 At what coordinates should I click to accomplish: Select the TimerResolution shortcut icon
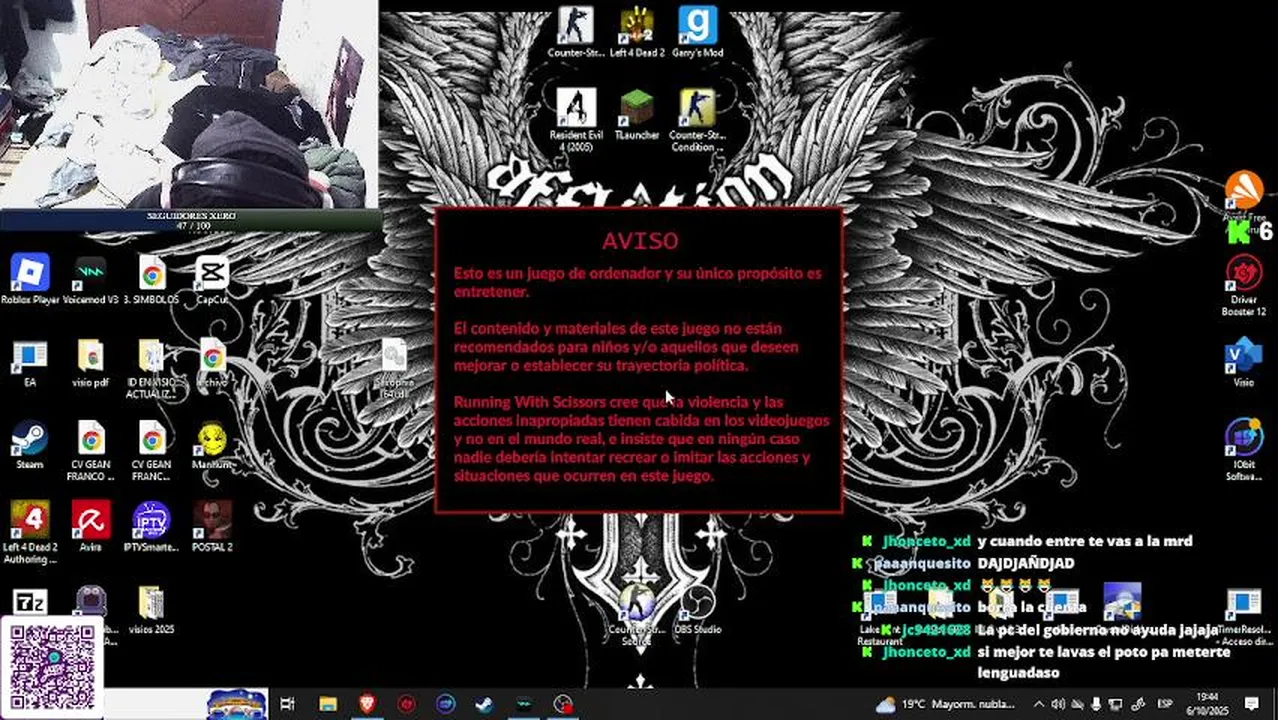tap(1244, 616)
